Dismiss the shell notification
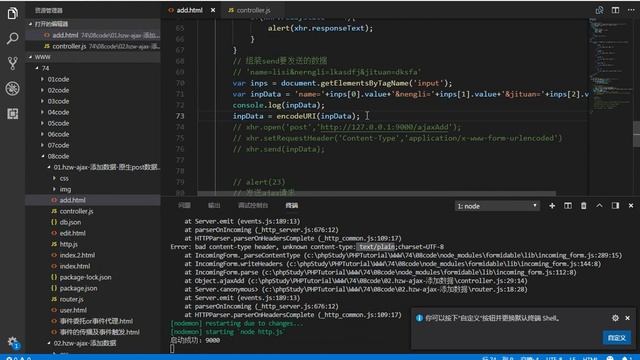Screen dimensions: 640x360 pyautogui.click(x=627, y=318)
